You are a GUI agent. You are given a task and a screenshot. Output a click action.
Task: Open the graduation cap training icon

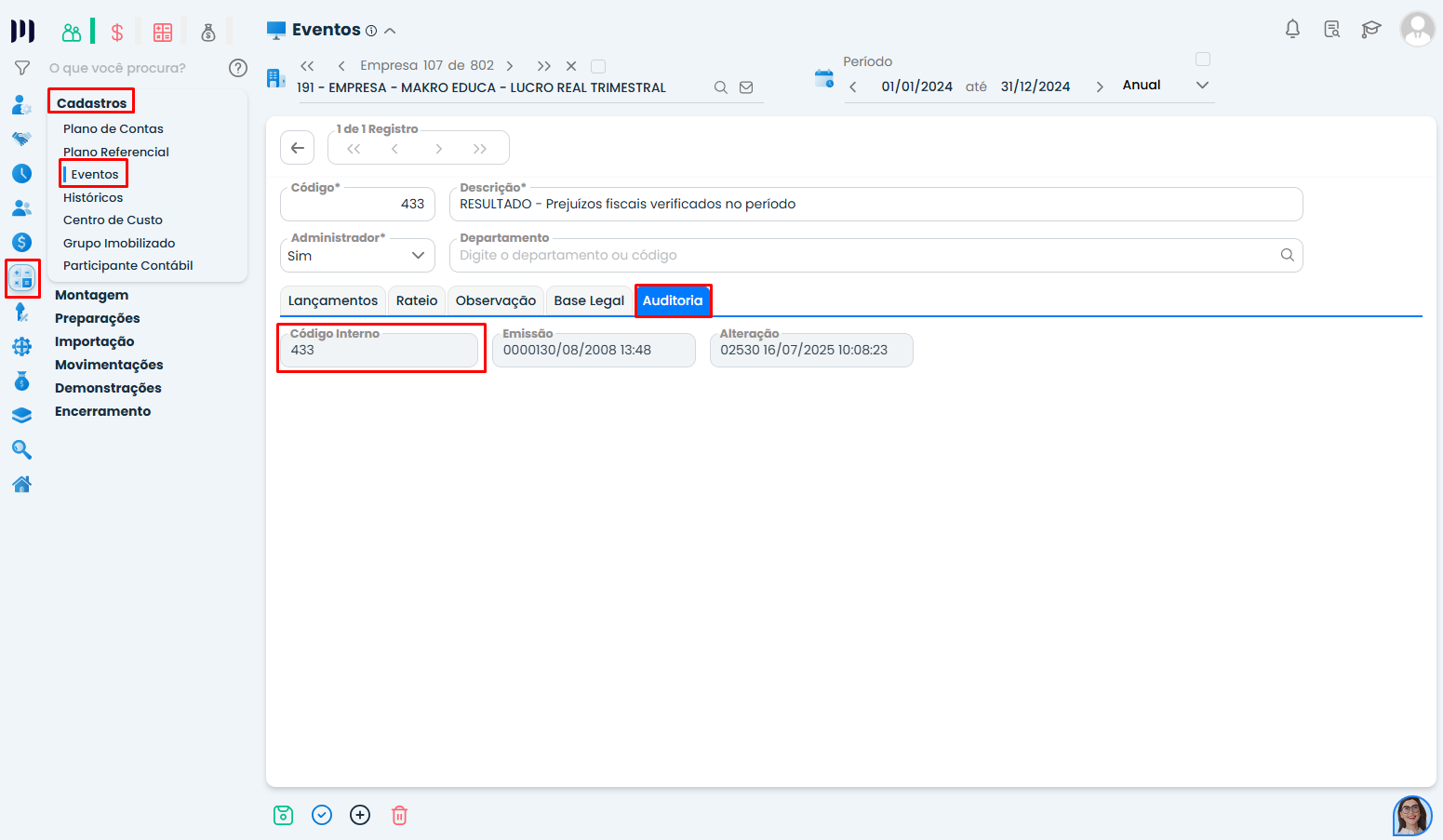click(x=1370, y=30)
